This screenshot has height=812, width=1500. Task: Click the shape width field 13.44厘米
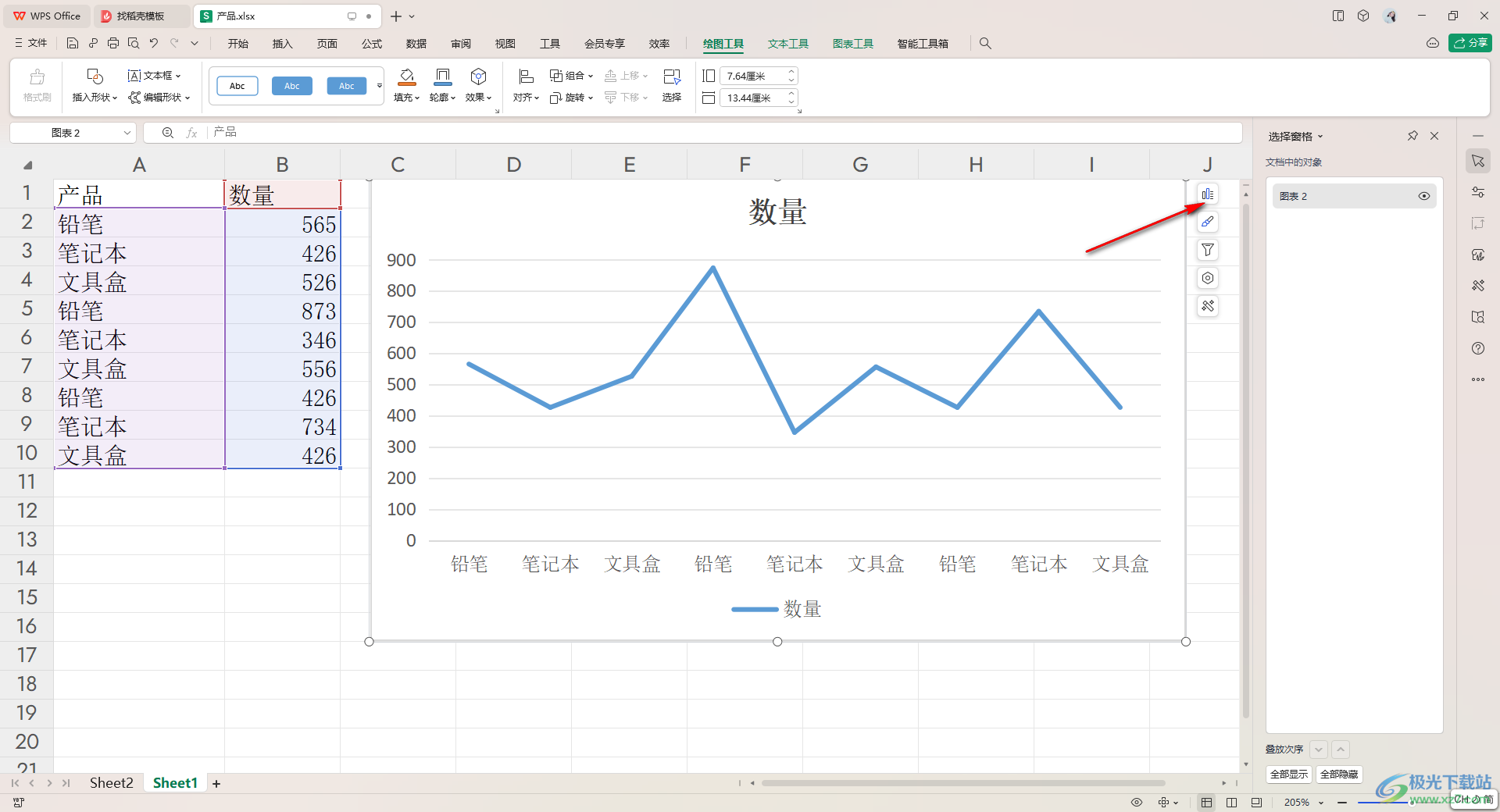(758, 98)
